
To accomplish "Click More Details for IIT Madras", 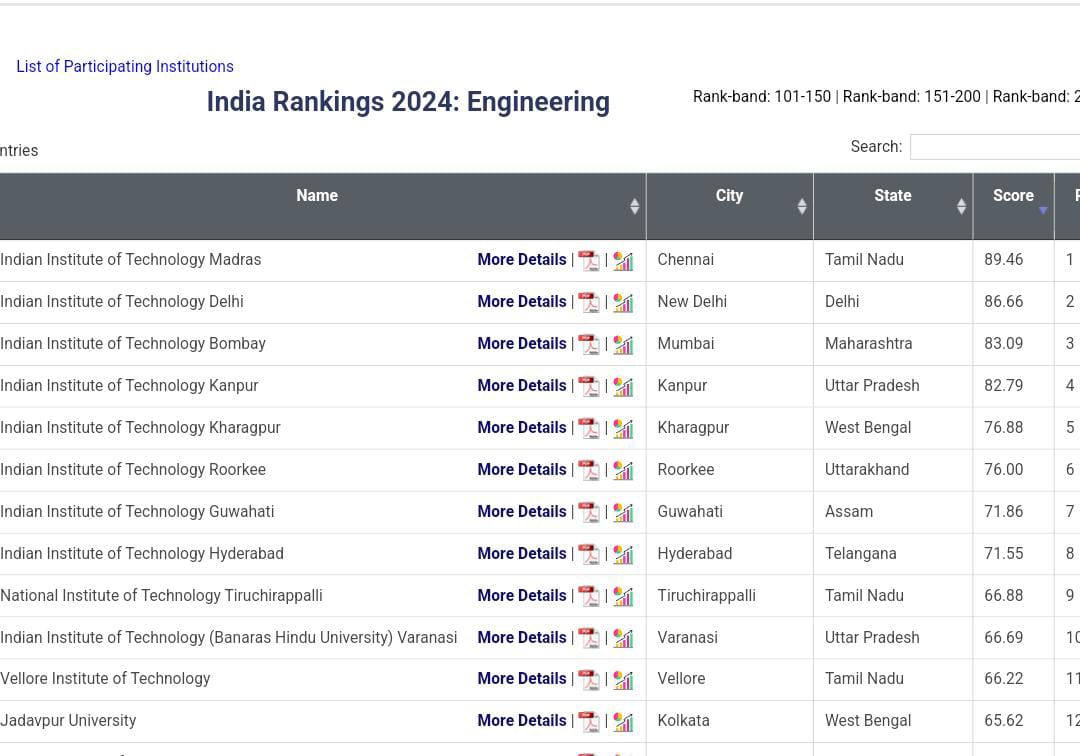I will 521,260.
